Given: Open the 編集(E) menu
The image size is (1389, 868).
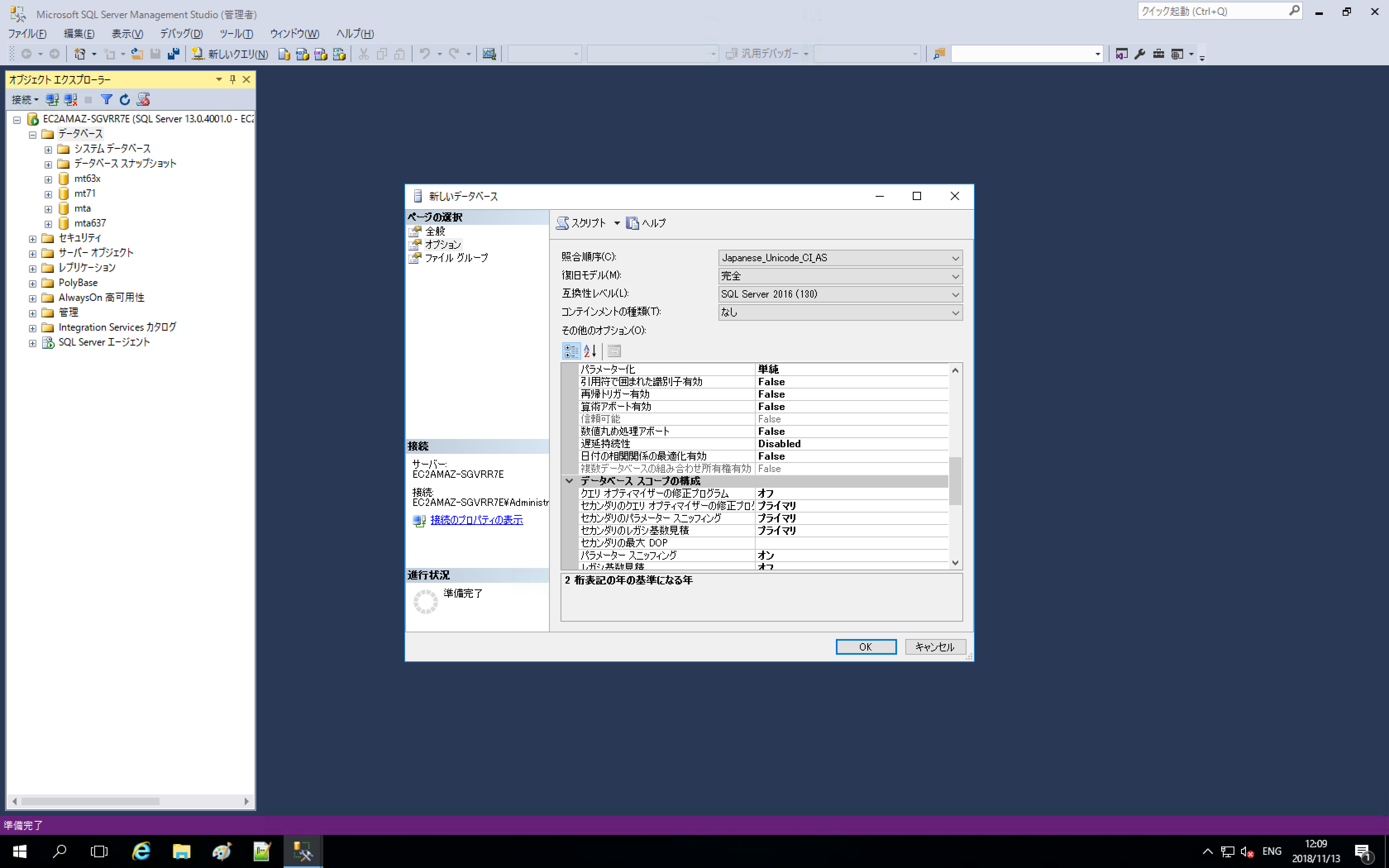Looking at the screenshot, I should pos(79,34).
